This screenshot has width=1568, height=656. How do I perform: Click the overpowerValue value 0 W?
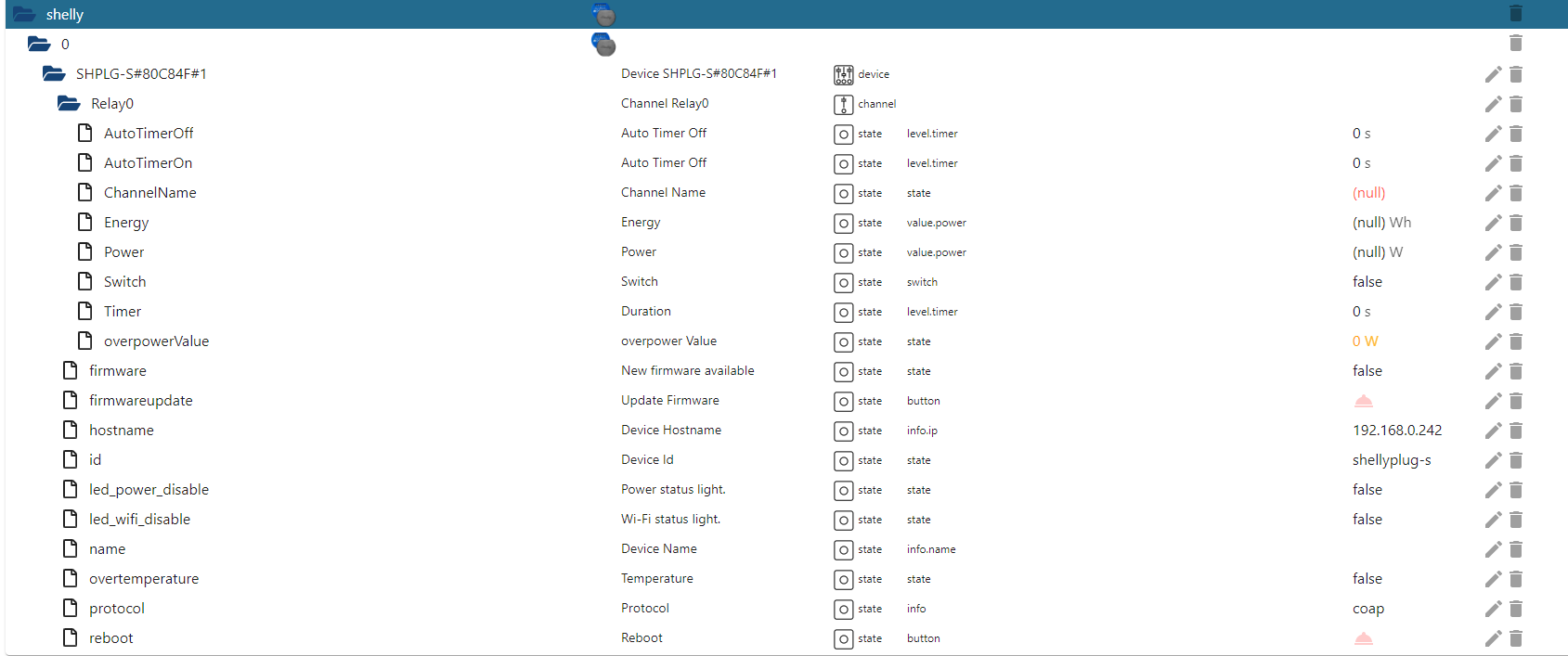click(1366, 341)
